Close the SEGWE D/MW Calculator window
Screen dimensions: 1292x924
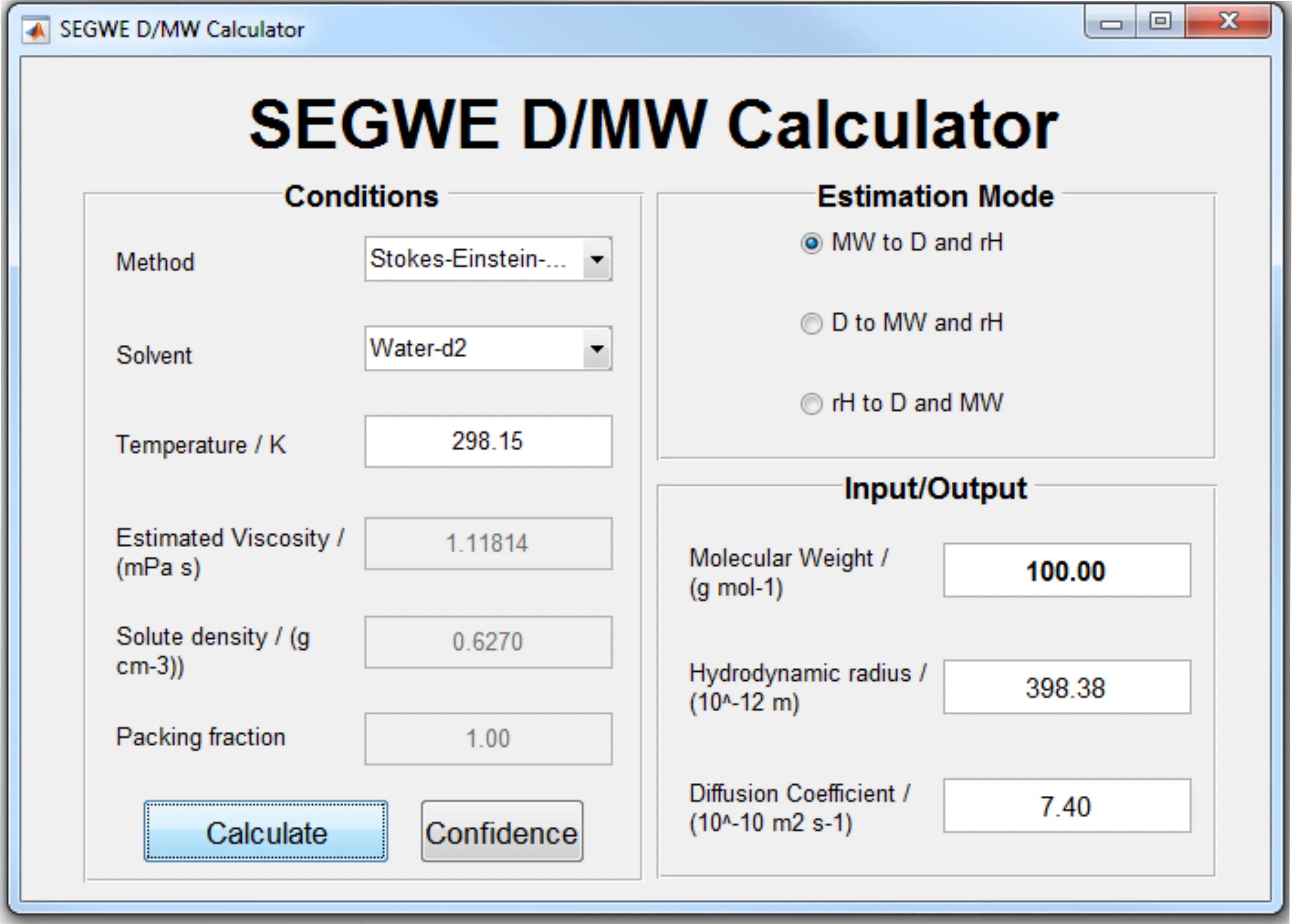coord(1228,22)
